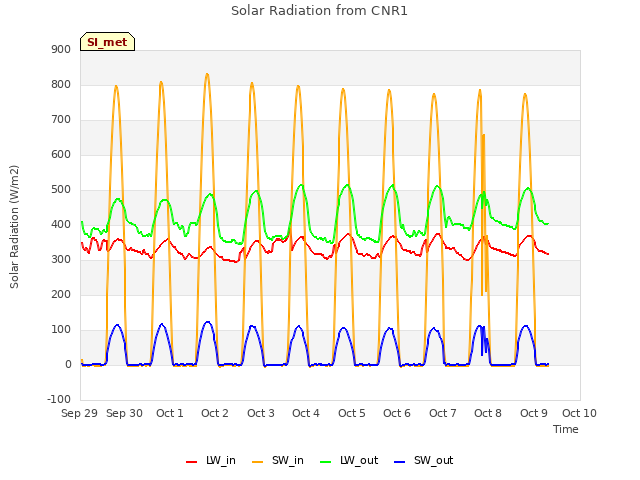Click the SW_in peak on Sep 30
The image size is (640, 480).
click(116, 86)
